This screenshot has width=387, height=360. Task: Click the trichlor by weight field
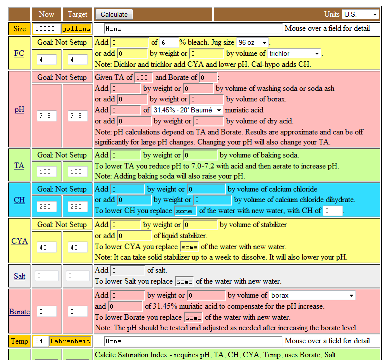pos(133,53)
